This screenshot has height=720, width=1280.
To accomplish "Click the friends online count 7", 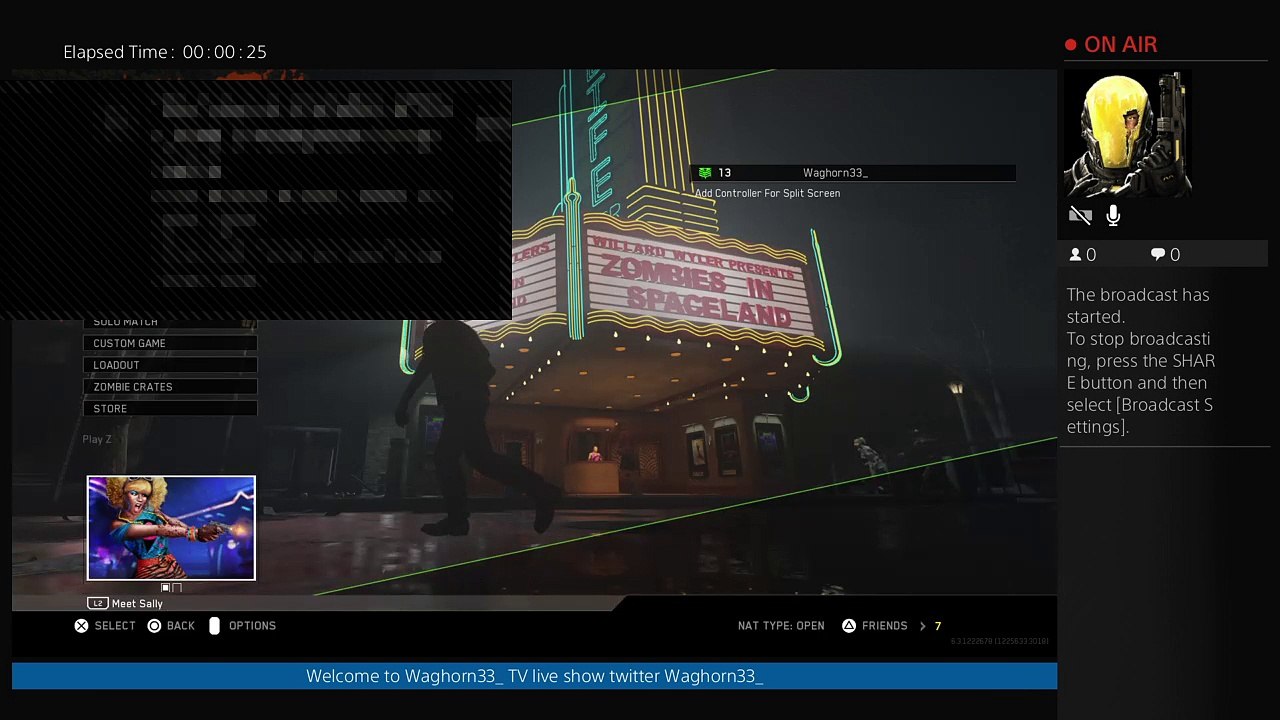I will point(937,626).
